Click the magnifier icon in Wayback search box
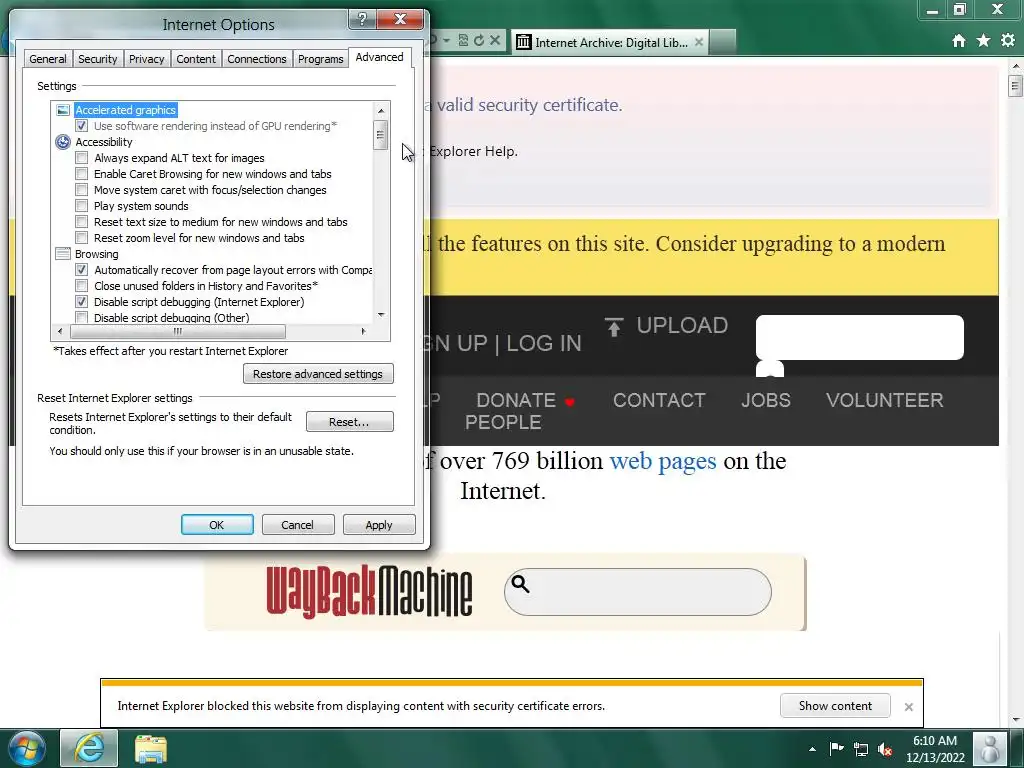Viewport: 1024px width, 768px height. point(520,584)
